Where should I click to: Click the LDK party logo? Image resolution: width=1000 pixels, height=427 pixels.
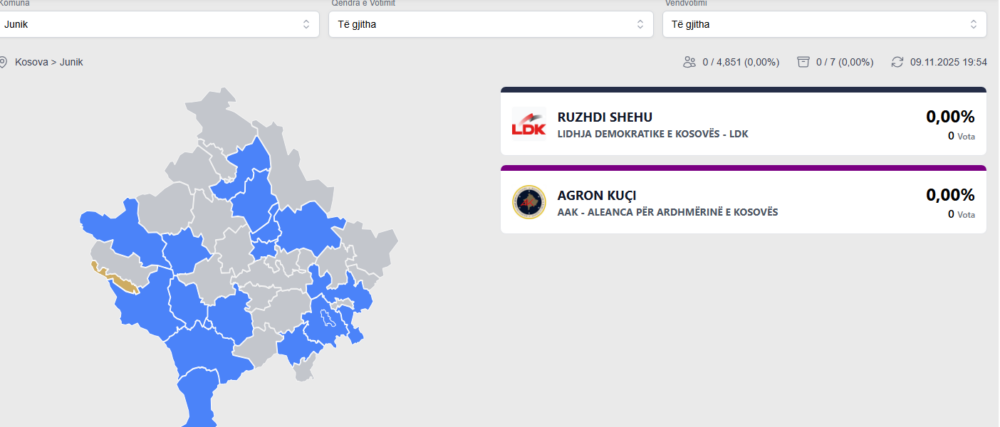(527, 123)
